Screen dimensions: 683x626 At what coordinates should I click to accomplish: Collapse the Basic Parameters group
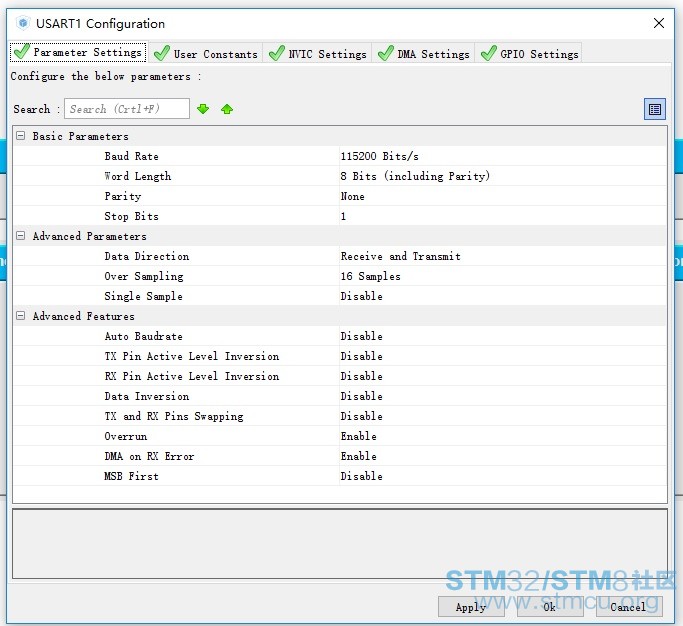20,136
